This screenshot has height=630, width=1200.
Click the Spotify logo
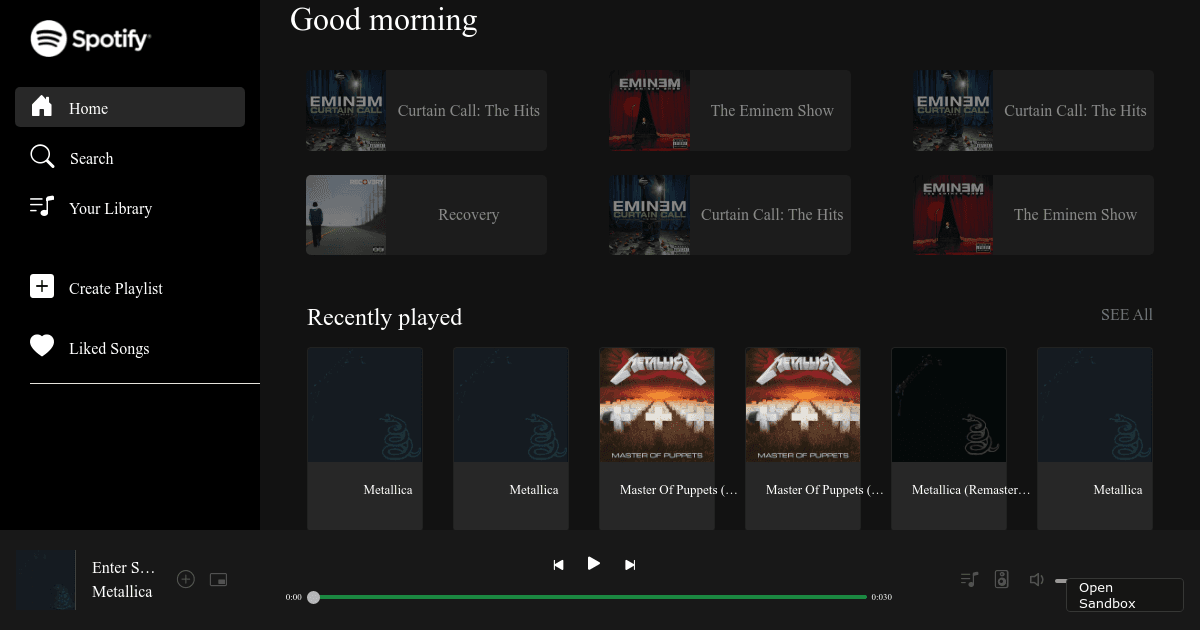pos(90,38)
